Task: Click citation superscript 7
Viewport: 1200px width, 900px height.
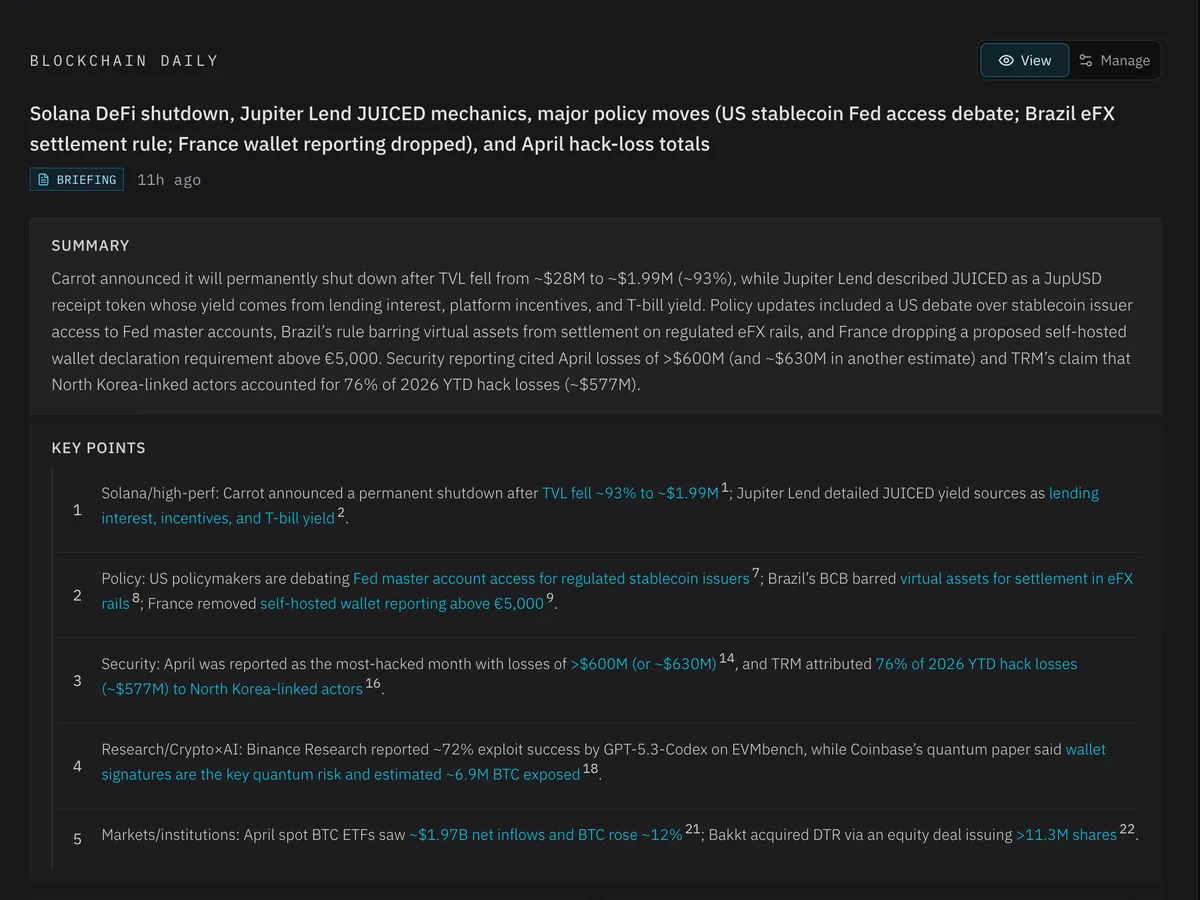Action: click(x=756, y=572)
